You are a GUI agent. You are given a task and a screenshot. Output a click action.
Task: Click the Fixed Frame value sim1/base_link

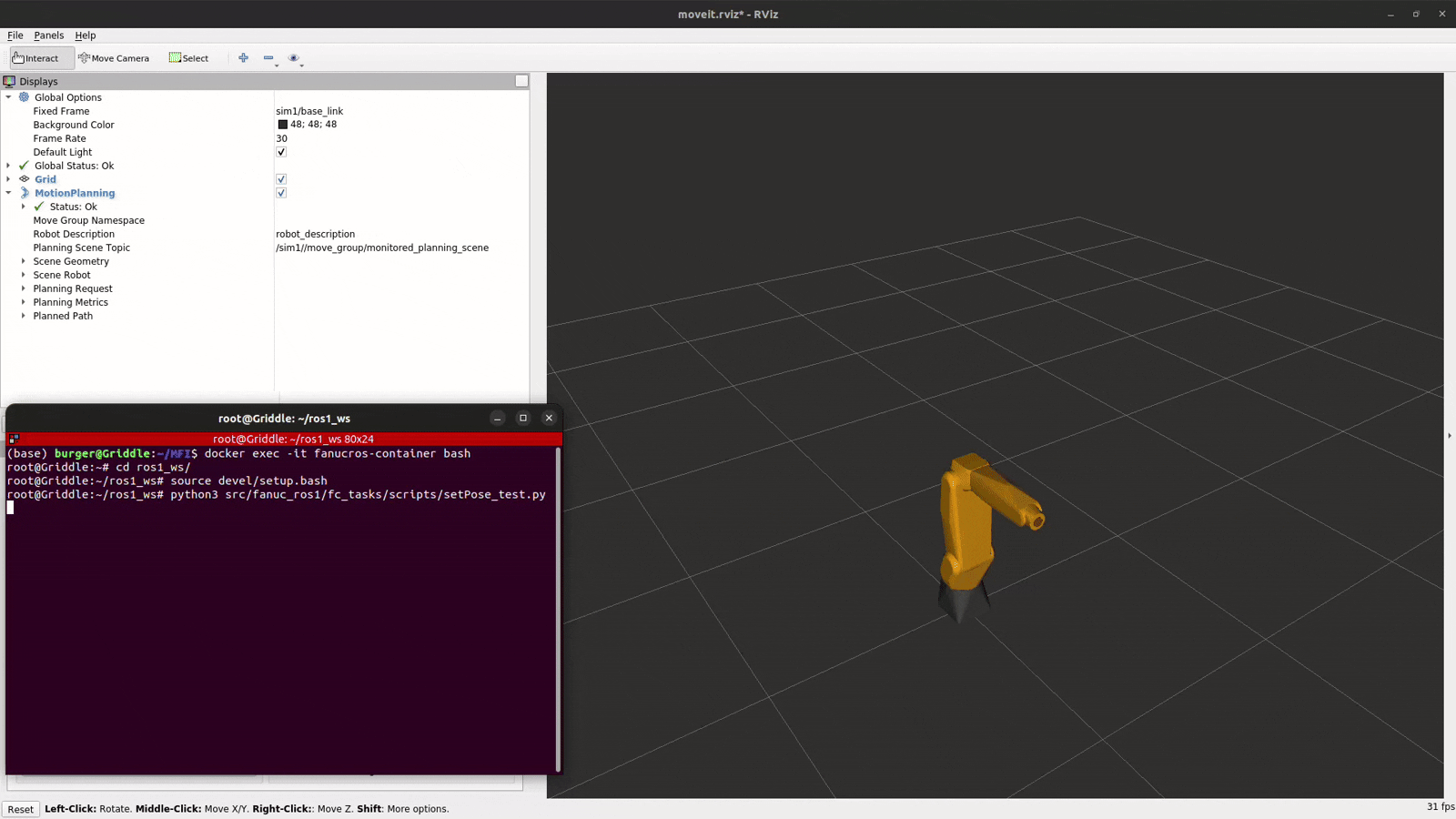click(x=309, y=111)
